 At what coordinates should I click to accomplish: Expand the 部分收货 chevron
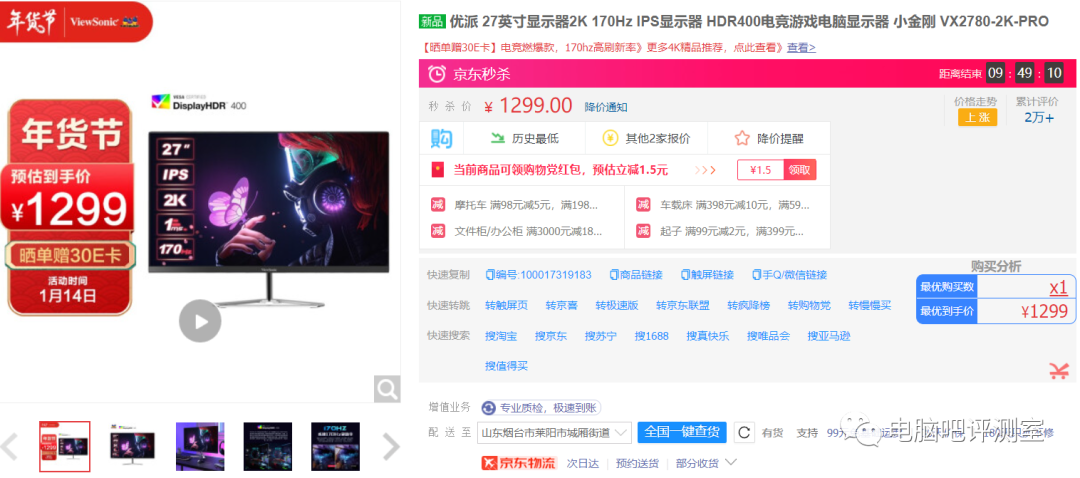click(731, 462)
